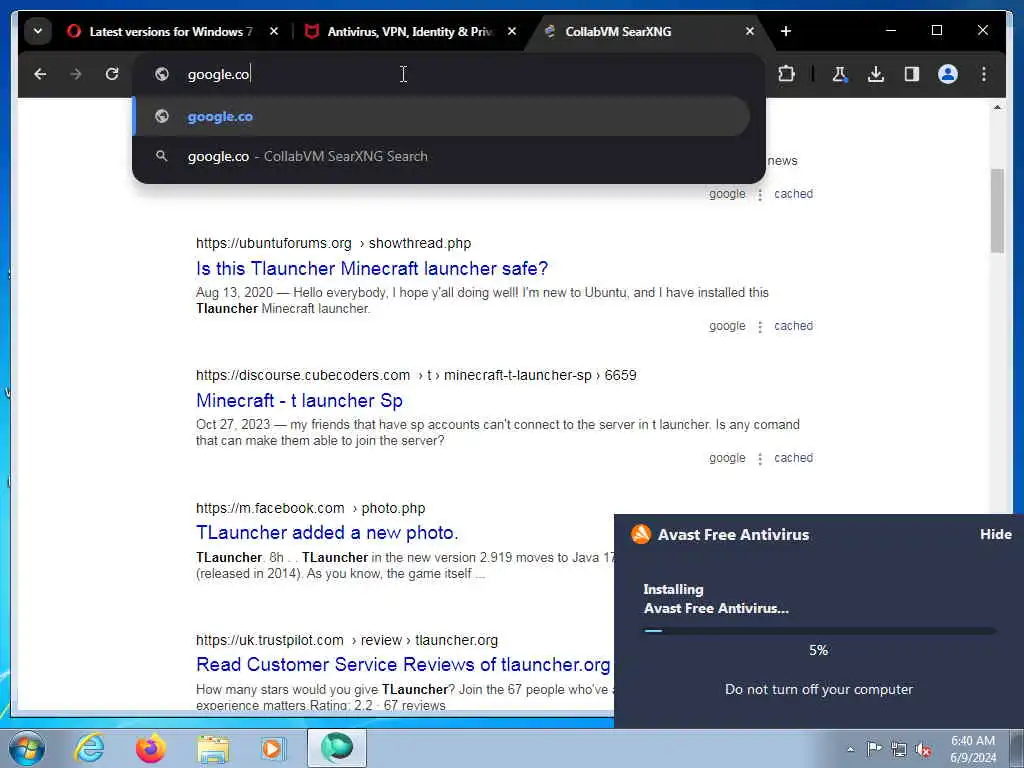
Task: Show hidden tray icons arrow
Action: (x=850, y=749)
